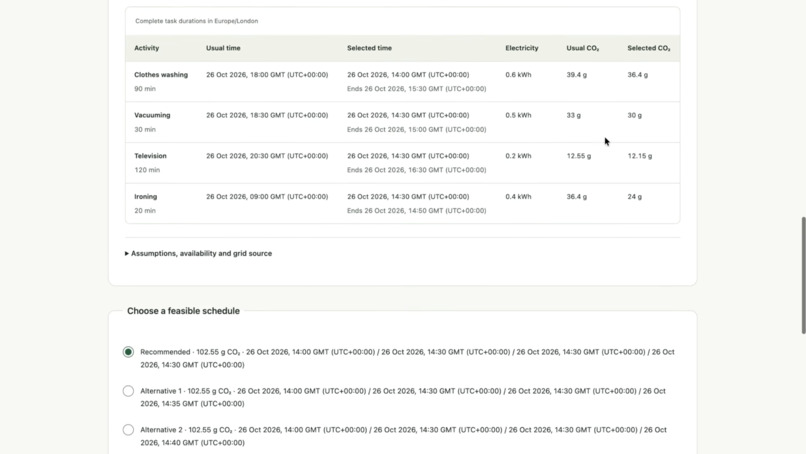Click the Television activity name
This screenshot has width=806, height=454.
150,156
